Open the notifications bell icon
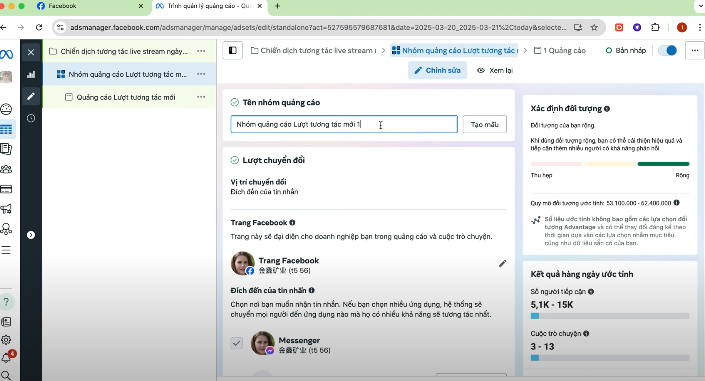The image size is (705, 381). (x=6, y=358)
